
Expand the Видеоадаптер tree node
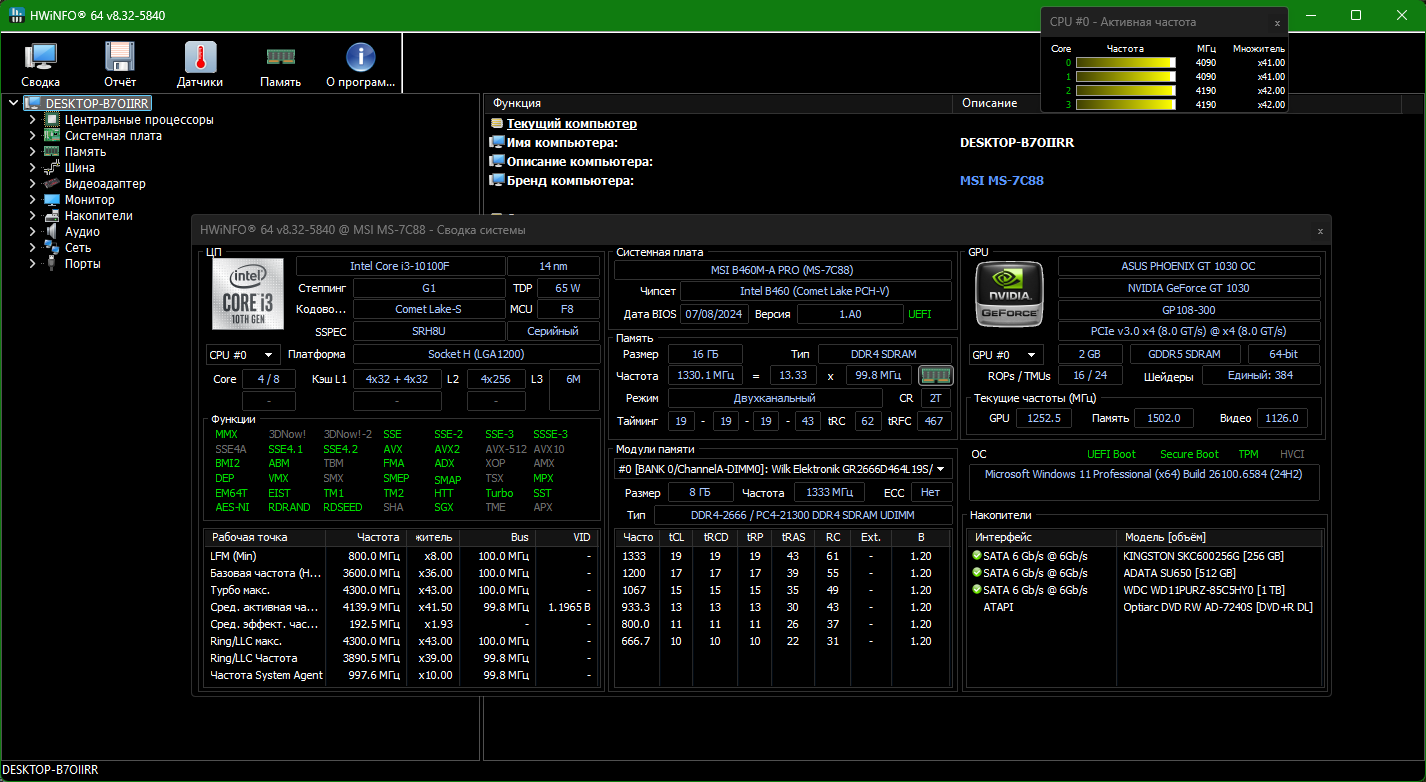[x=33, y=184]
